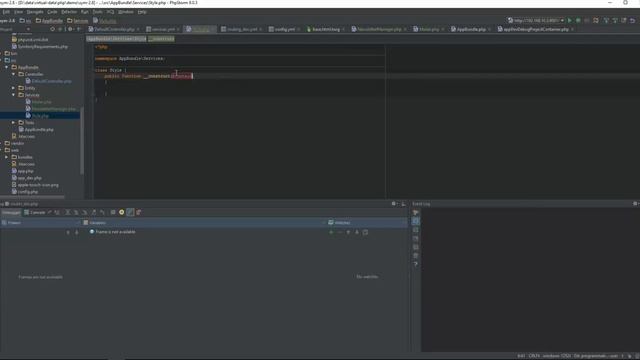Image resolution: width=640 pixels, height=360 pixels.
Task: Click the Remove watch minus icon
Action: (340, 232)
